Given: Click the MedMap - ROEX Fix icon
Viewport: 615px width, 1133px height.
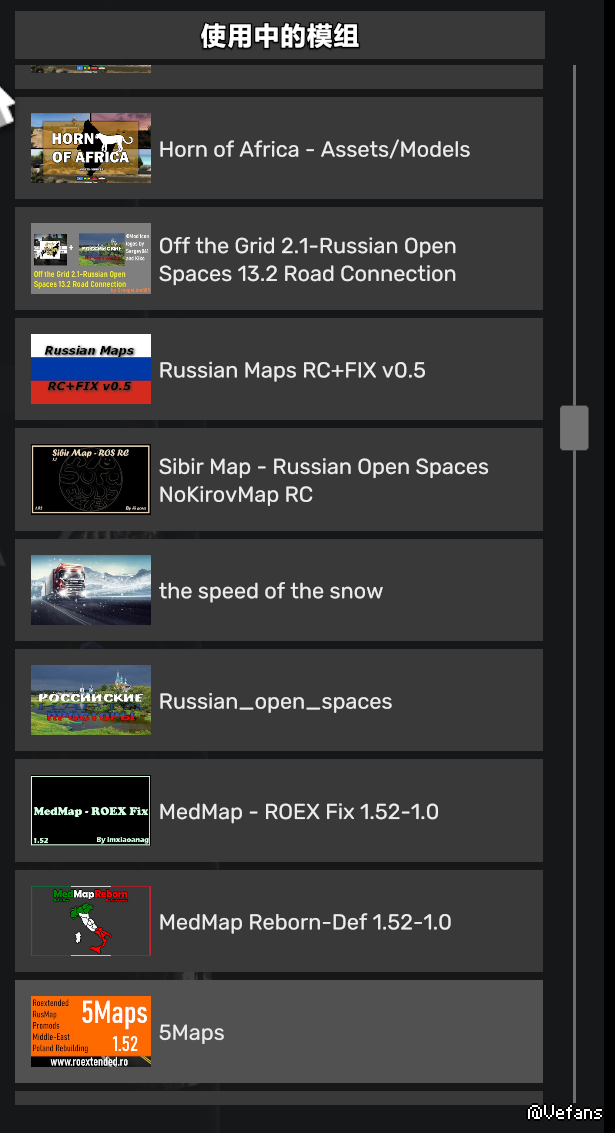Looking at the screenshot, I should click(91, 811).
